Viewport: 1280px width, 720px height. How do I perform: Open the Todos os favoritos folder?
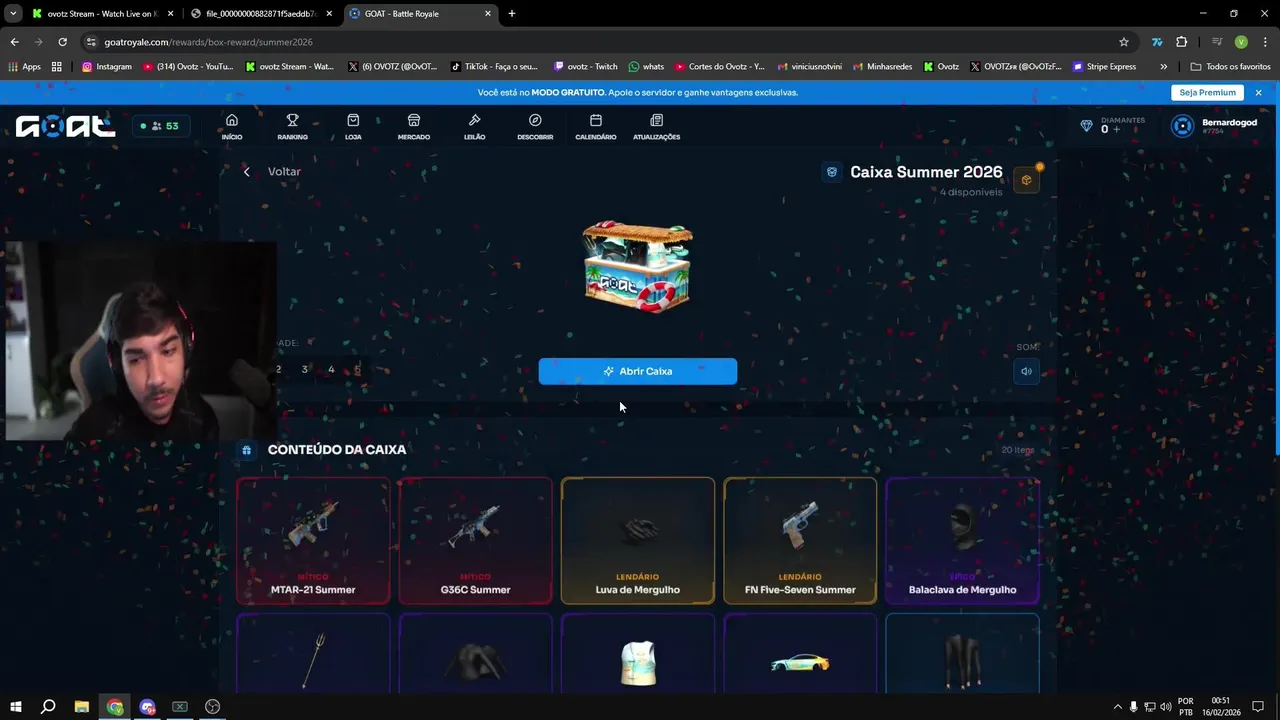coord(1230,67)
